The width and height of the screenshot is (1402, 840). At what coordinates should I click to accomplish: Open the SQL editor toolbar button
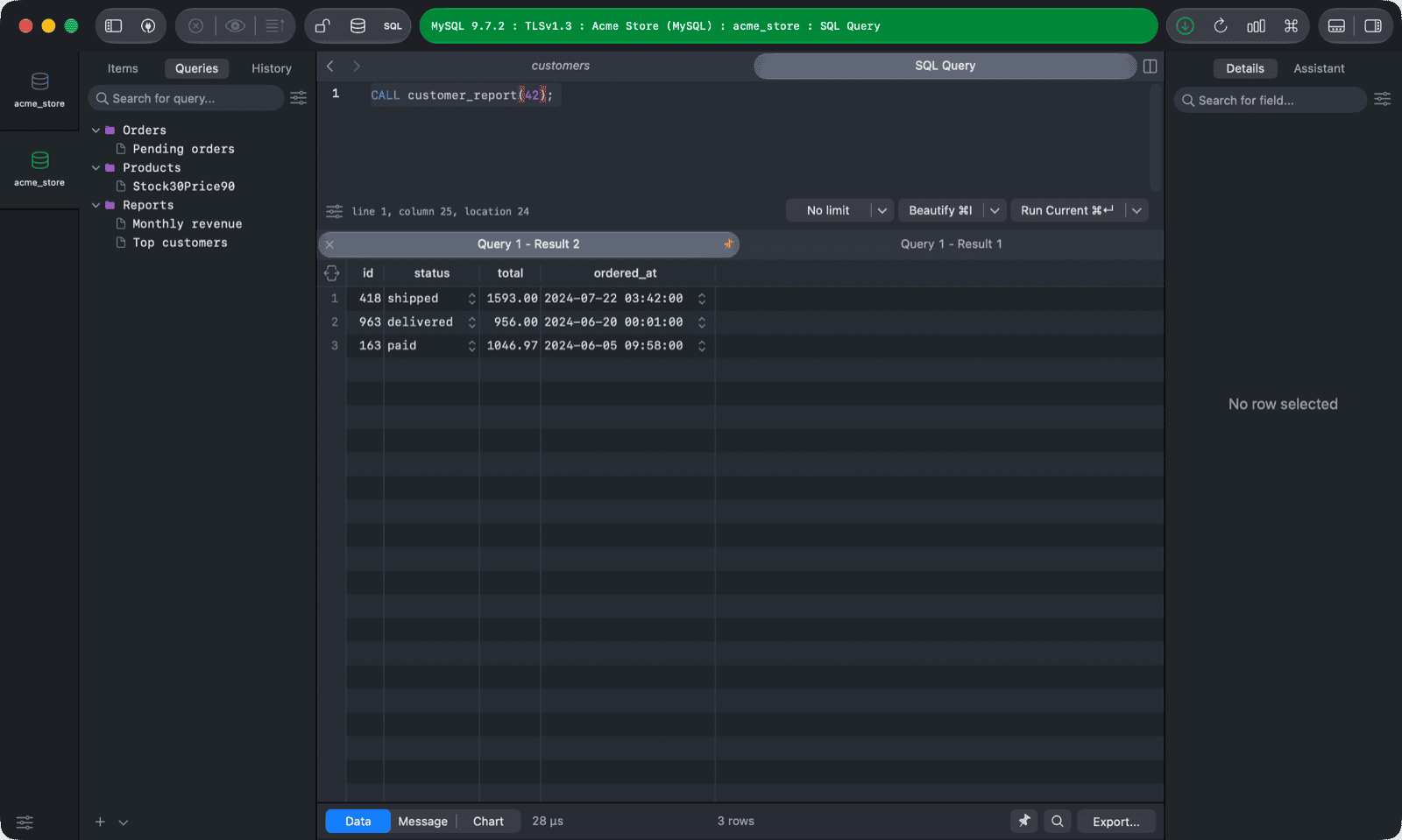coord(393,26)
